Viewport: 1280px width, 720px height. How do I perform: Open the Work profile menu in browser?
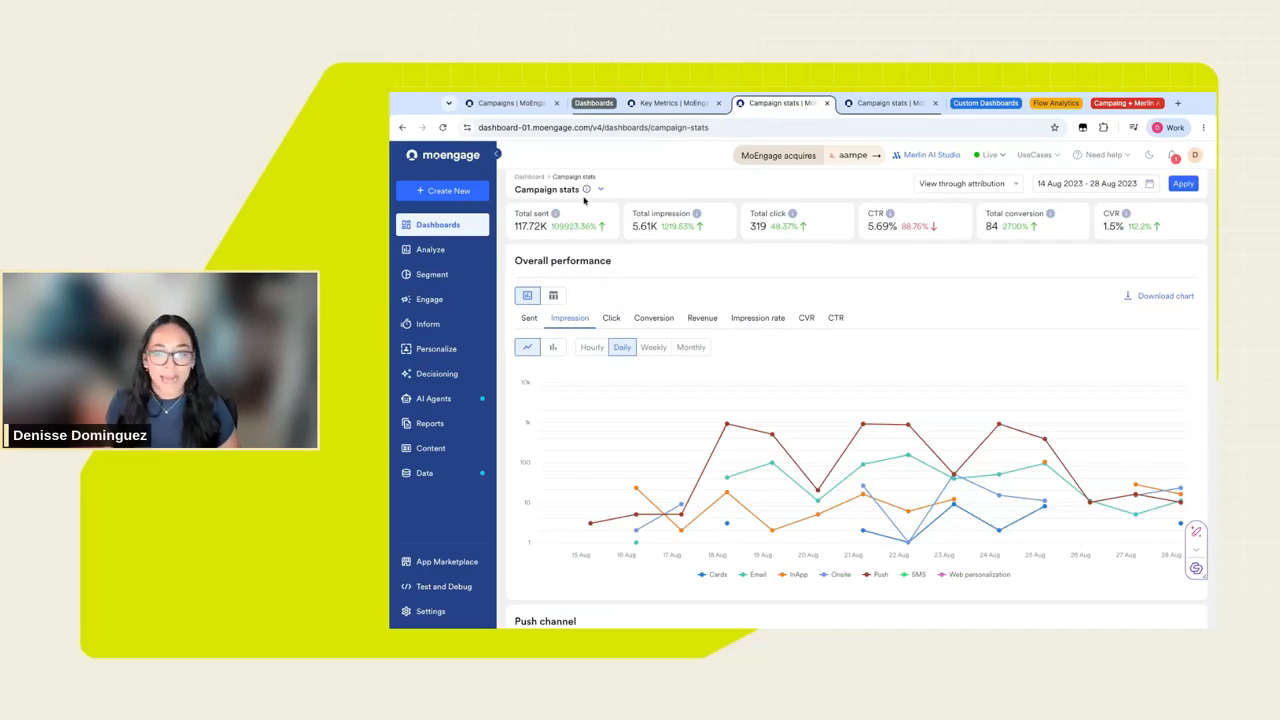click(1168, 128)
